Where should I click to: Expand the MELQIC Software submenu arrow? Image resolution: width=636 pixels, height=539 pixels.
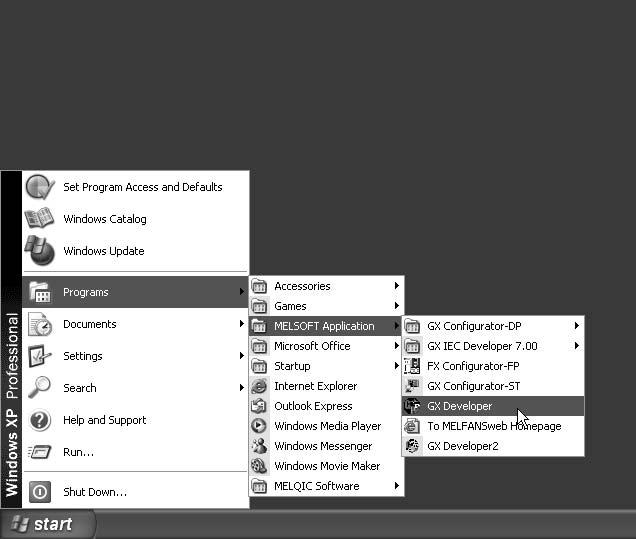(397, 485)
